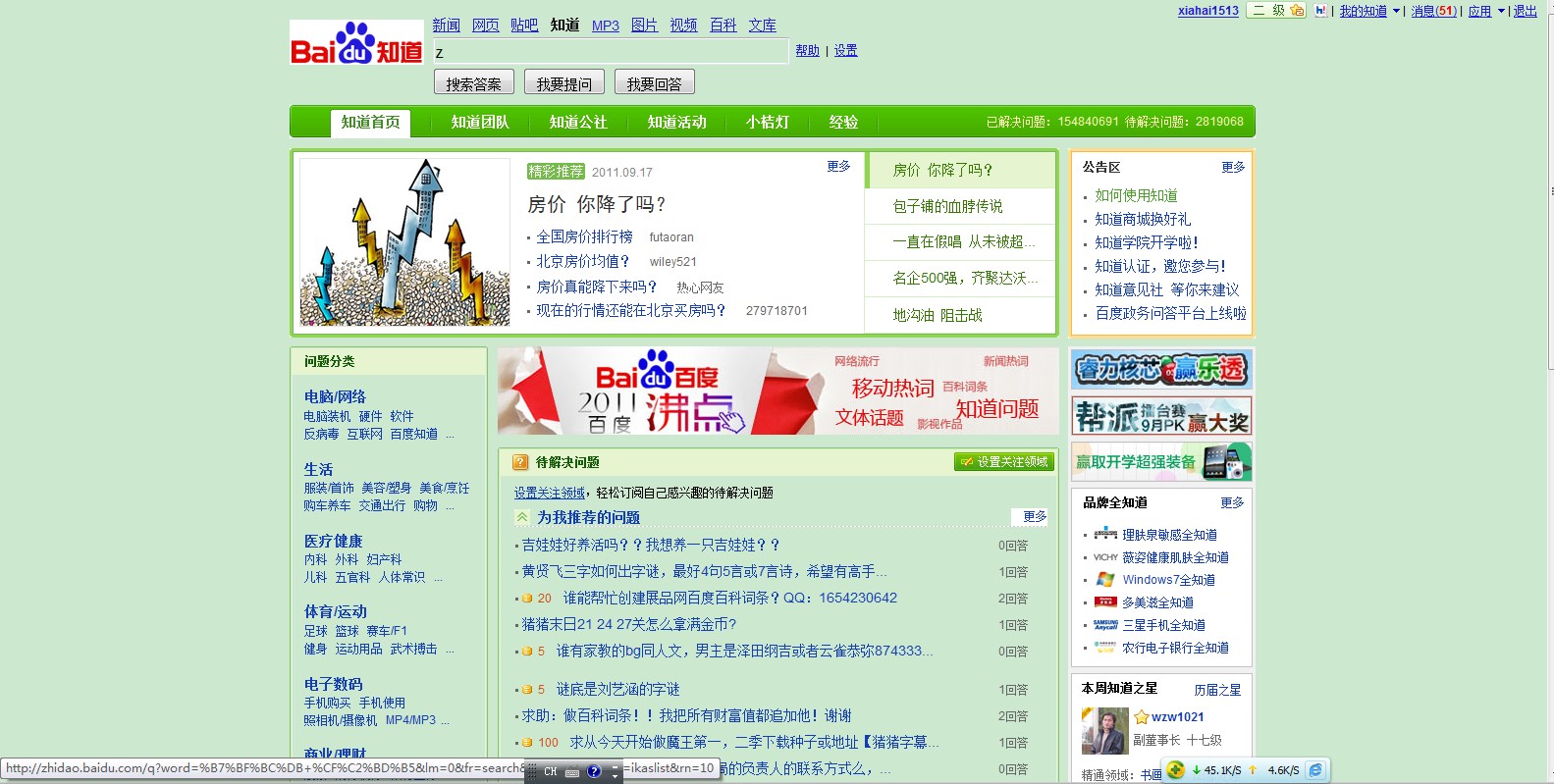Viewport: 1554px width, 784px height.
Task: Expand more 电脑/网络 subcategories ellipsis
Action: click(451, 435)
